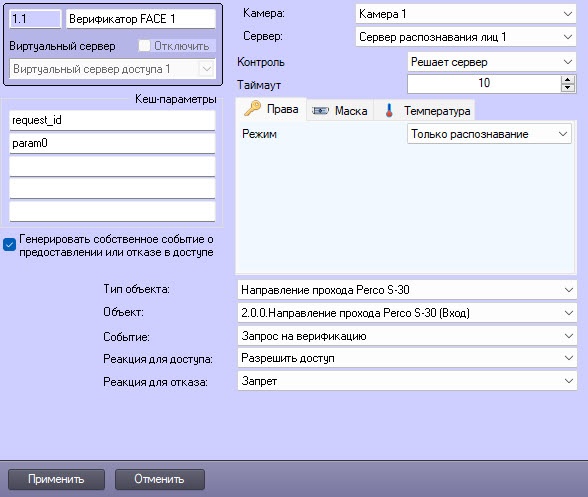Increase the Таймаут value with up arrow
Screen dimensions: 588x497
568,80
